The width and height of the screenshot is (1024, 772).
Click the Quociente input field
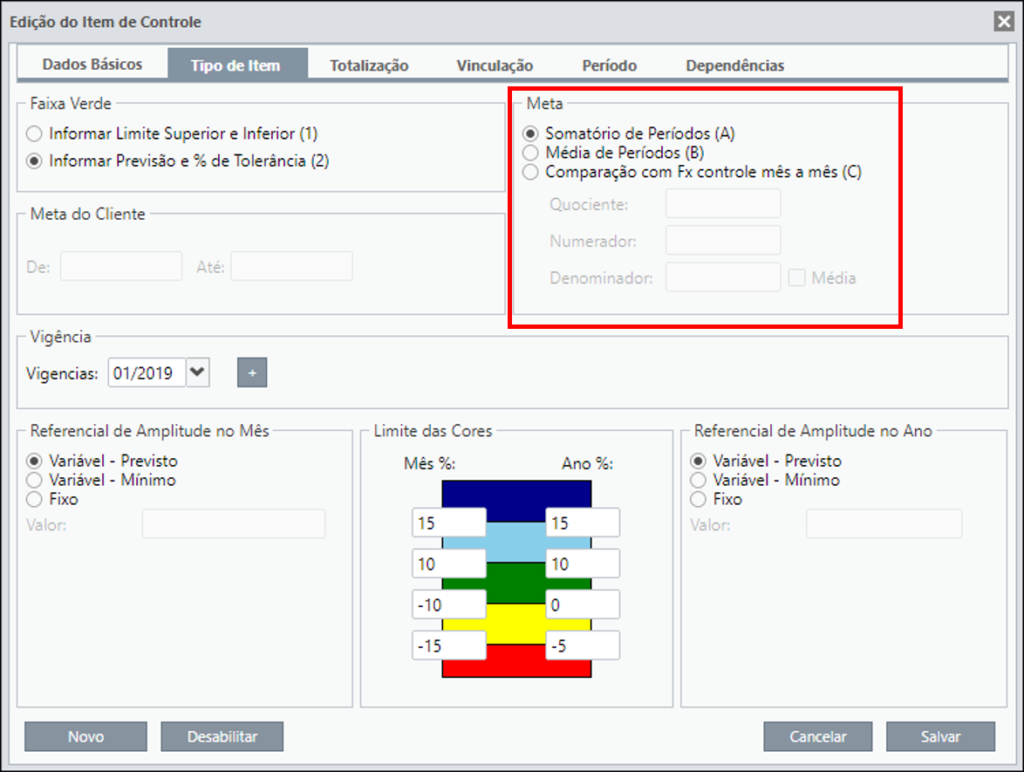pos(723,204)
